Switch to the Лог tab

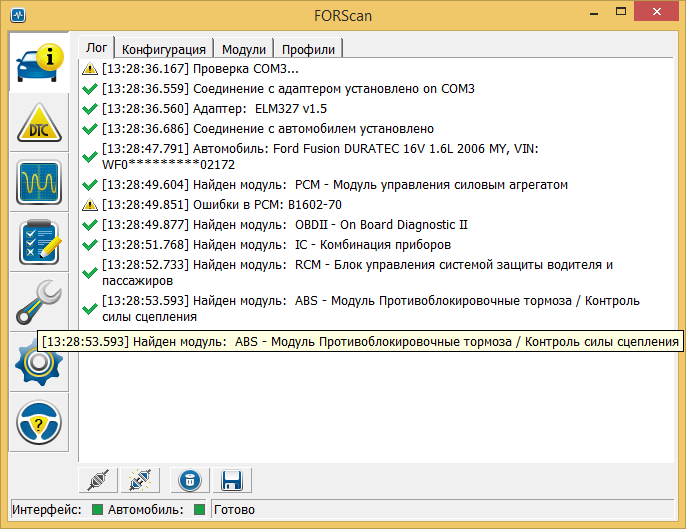point(96,48)
